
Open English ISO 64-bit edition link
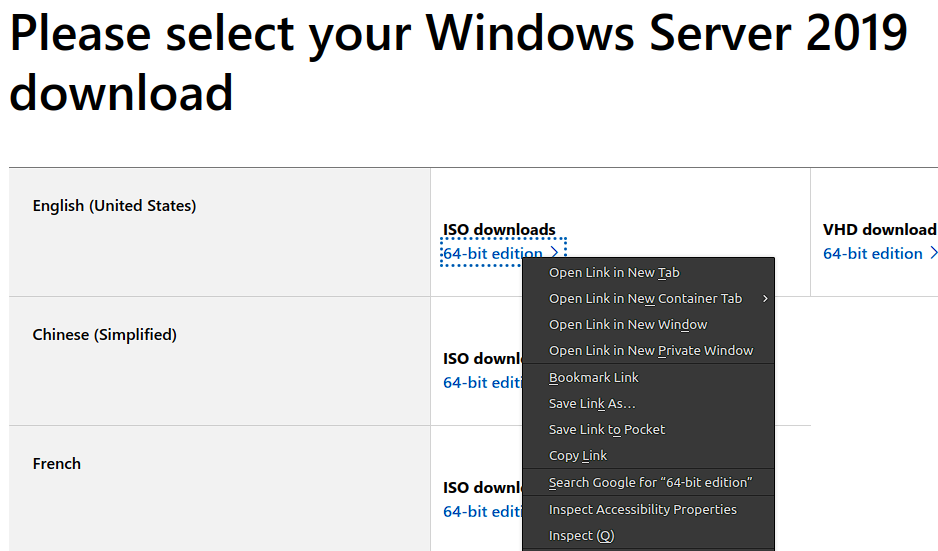coord(493,254)
